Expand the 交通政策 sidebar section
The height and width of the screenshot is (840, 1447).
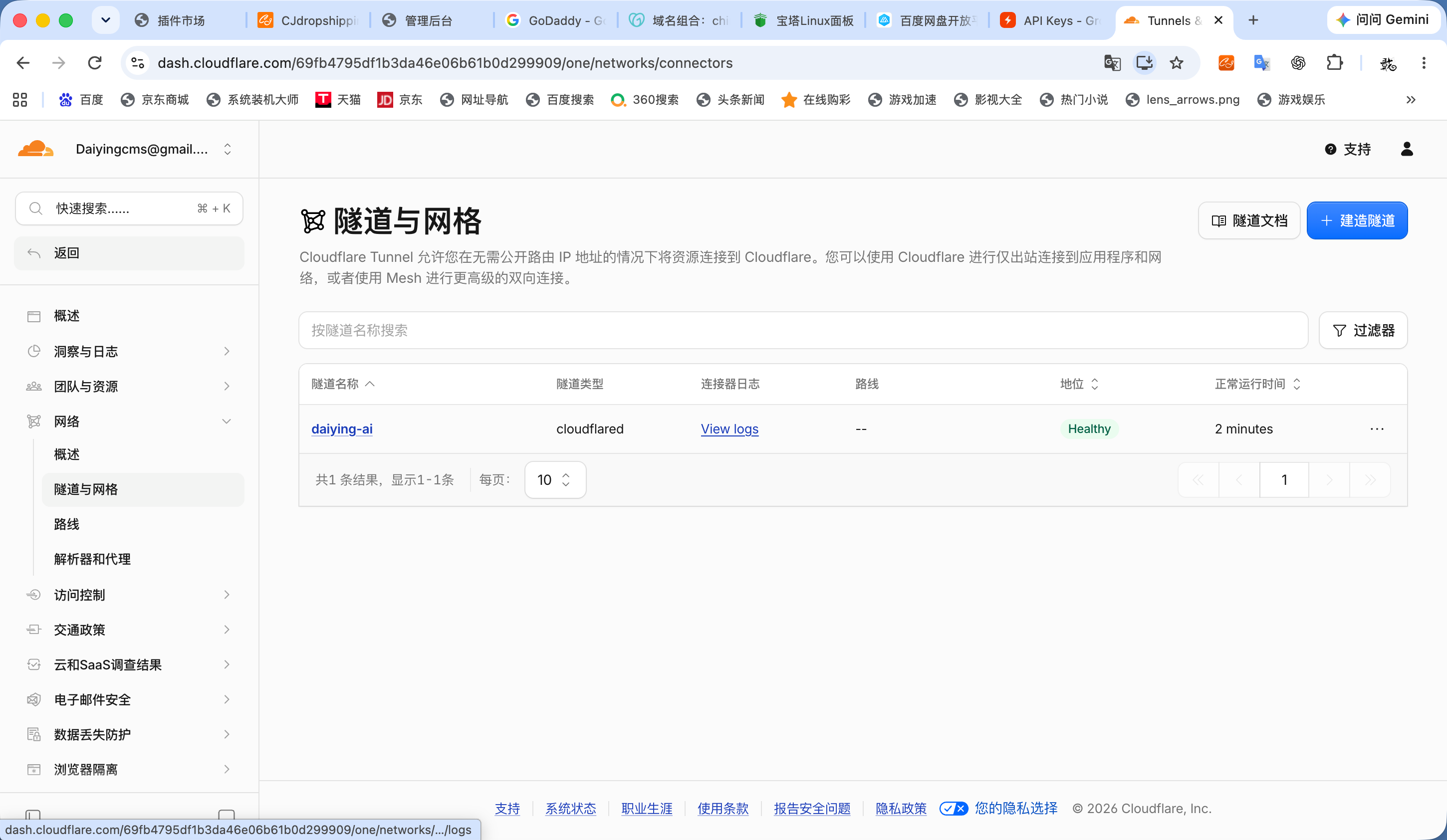(x=129, y=630)
